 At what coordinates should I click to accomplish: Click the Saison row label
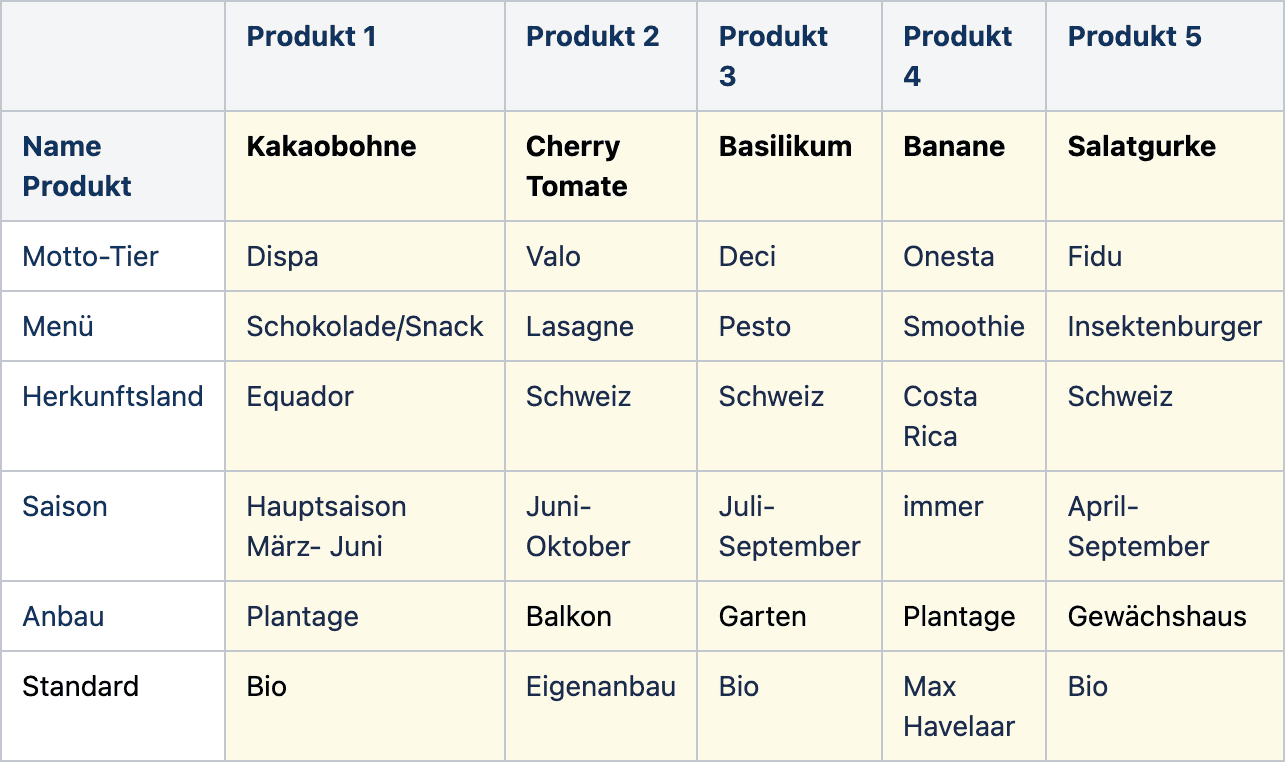pyautogui.click(x=113, y=526)
